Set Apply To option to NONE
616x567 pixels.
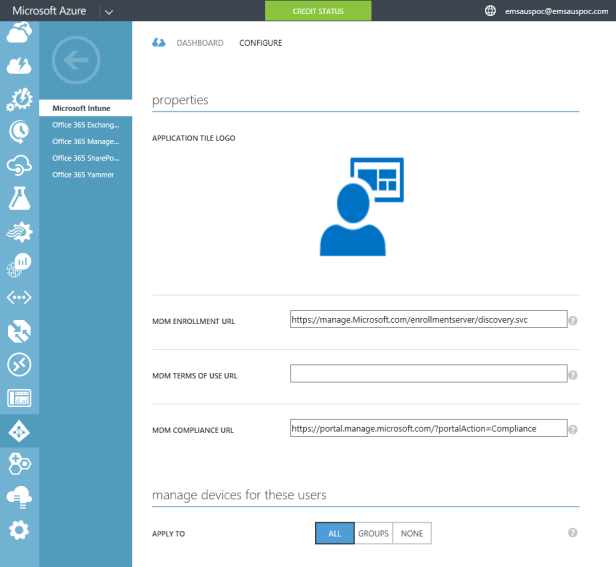click(x=412, y=533)
